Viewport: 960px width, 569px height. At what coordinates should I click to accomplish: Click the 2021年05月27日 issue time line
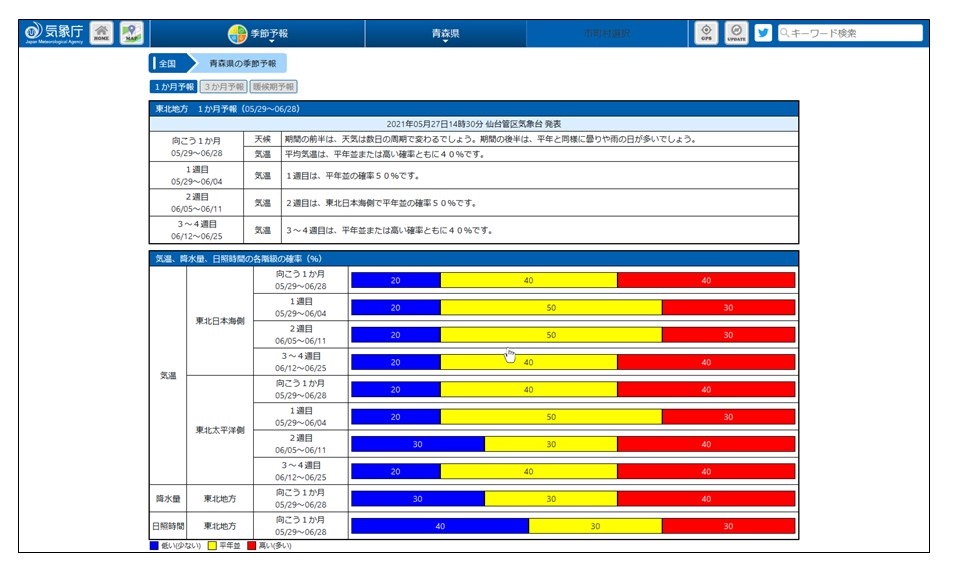click(x=474, y=124)
